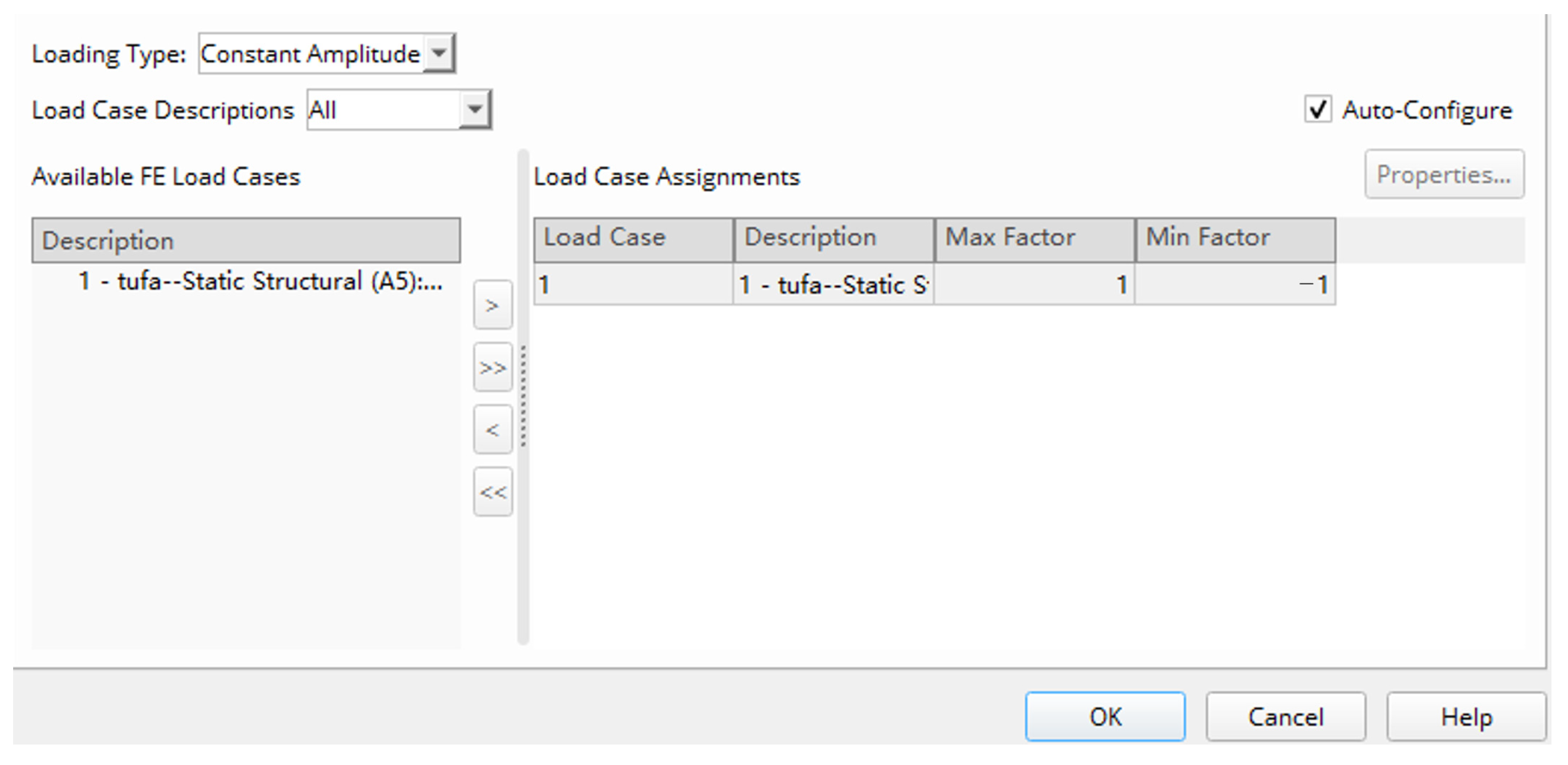Click the Description header in Available FE Load Cases
This screenshot has width=1568, height=765.
click(246, 241)
